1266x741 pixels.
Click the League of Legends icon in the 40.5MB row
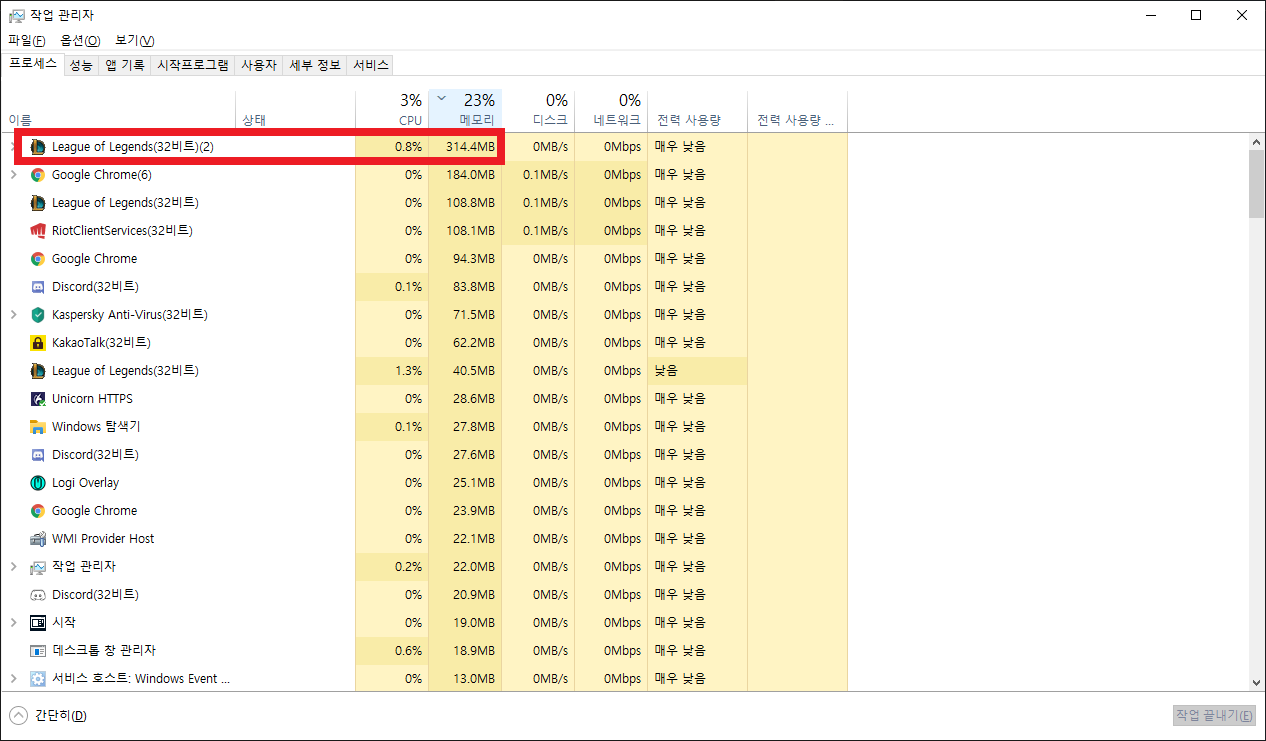click(38, 371)
